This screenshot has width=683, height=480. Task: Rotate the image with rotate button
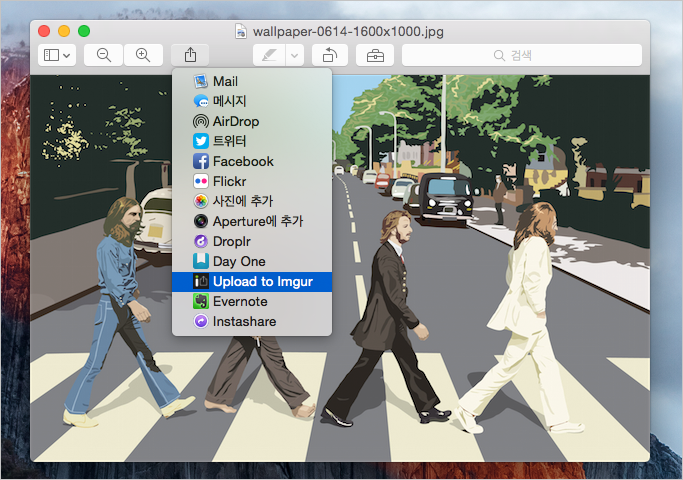(x=330, y=55)
